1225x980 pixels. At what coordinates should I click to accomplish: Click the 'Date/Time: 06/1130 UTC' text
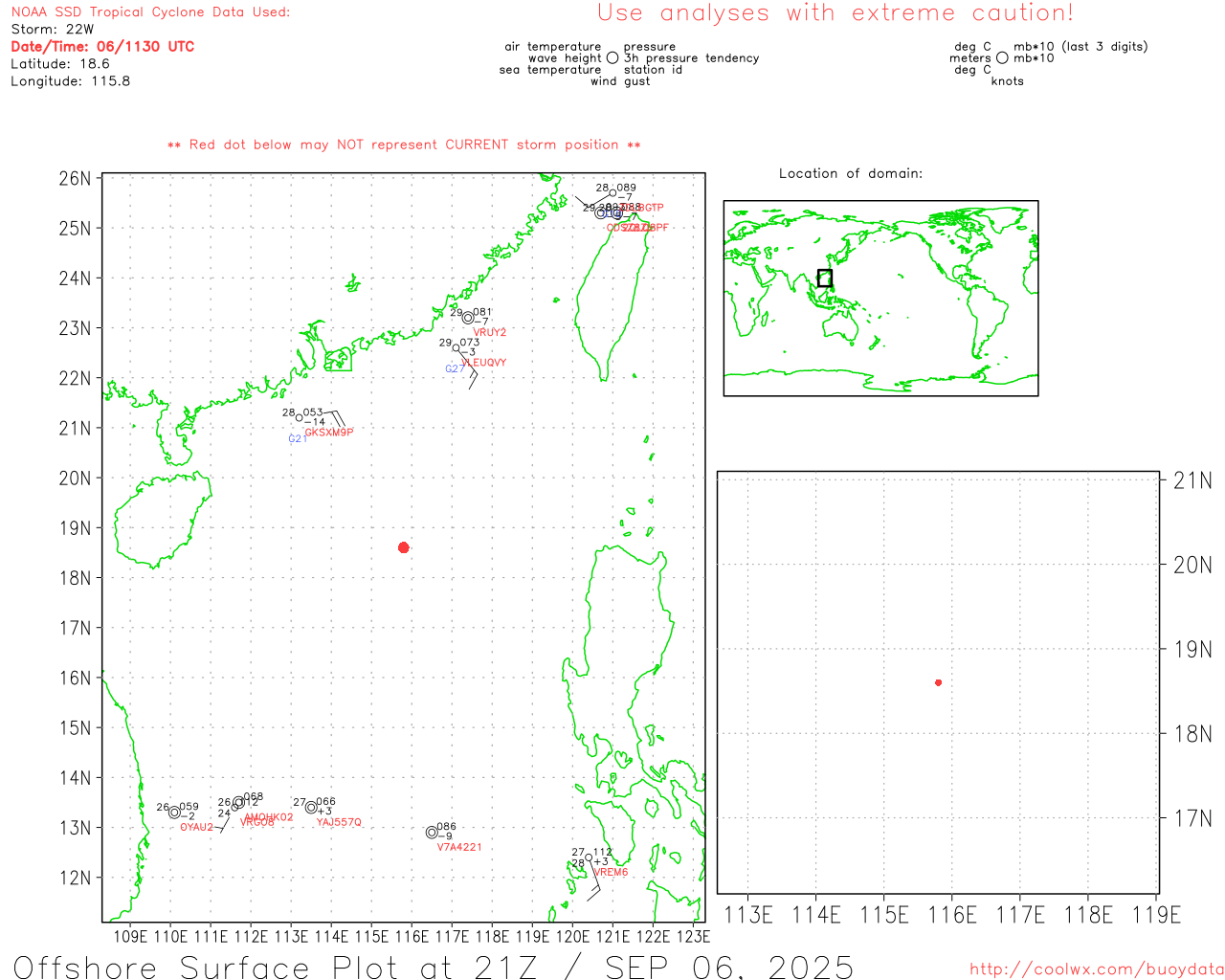[102, 47]
